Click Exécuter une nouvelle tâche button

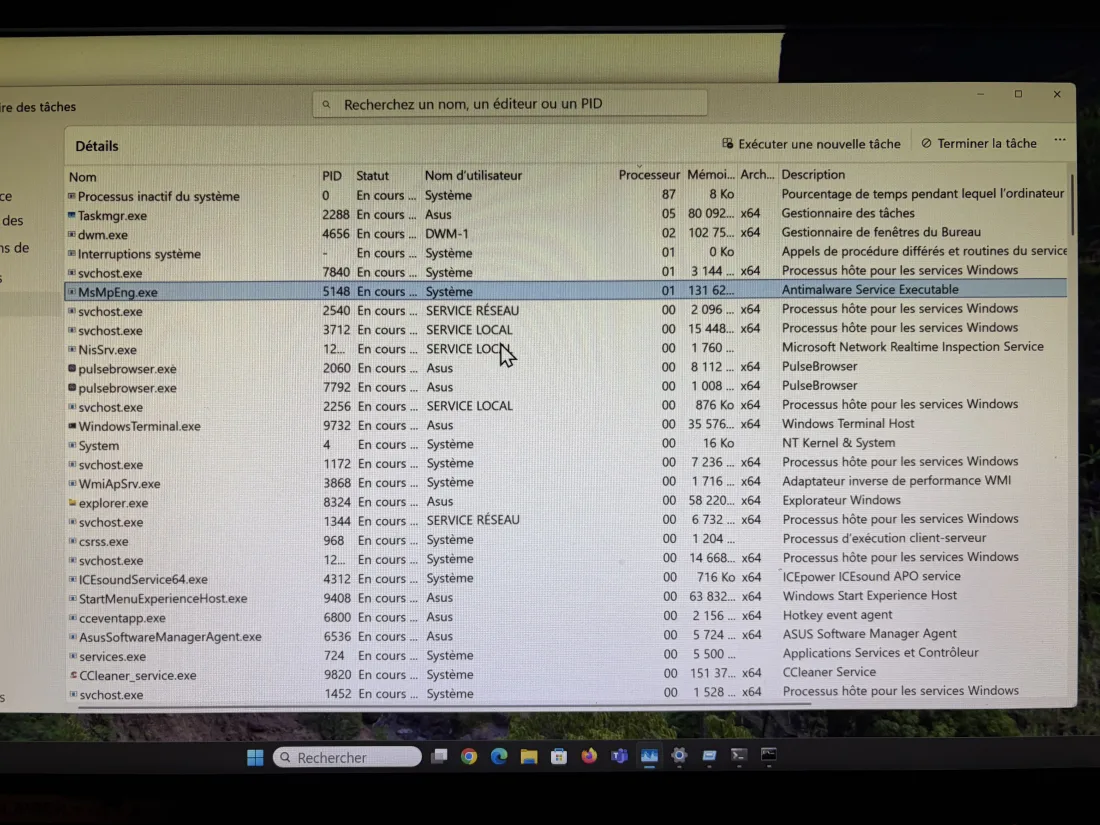[x=811, y=144]
